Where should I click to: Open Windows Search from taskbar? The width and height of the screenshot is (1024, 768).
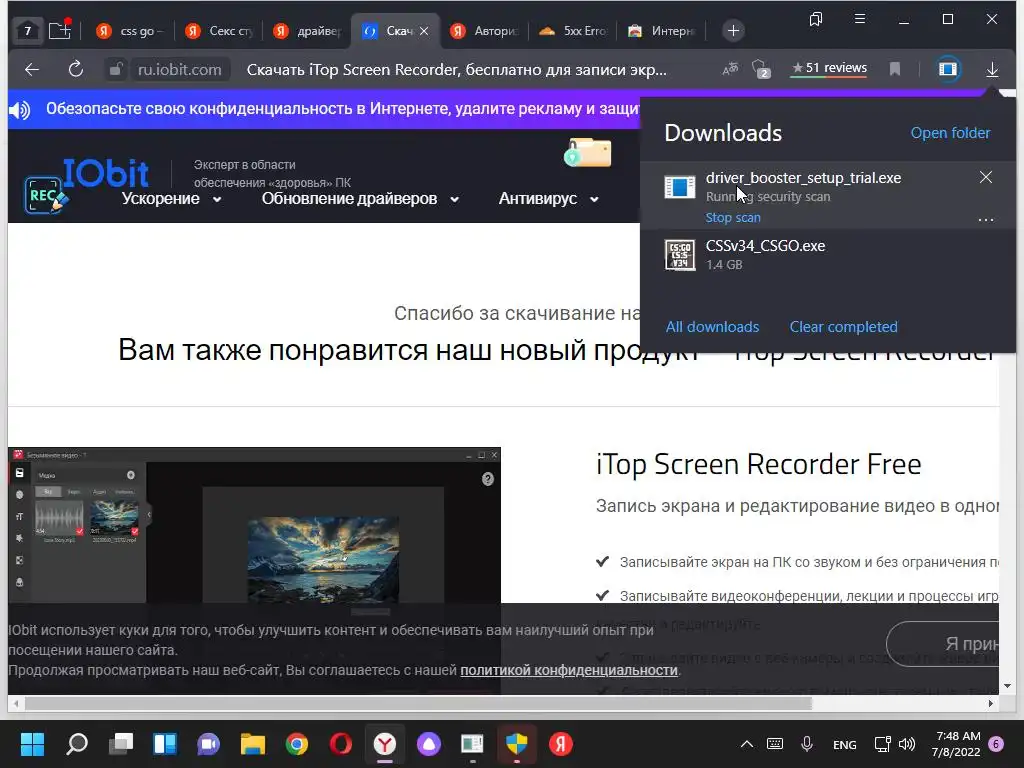coord(77,744)
